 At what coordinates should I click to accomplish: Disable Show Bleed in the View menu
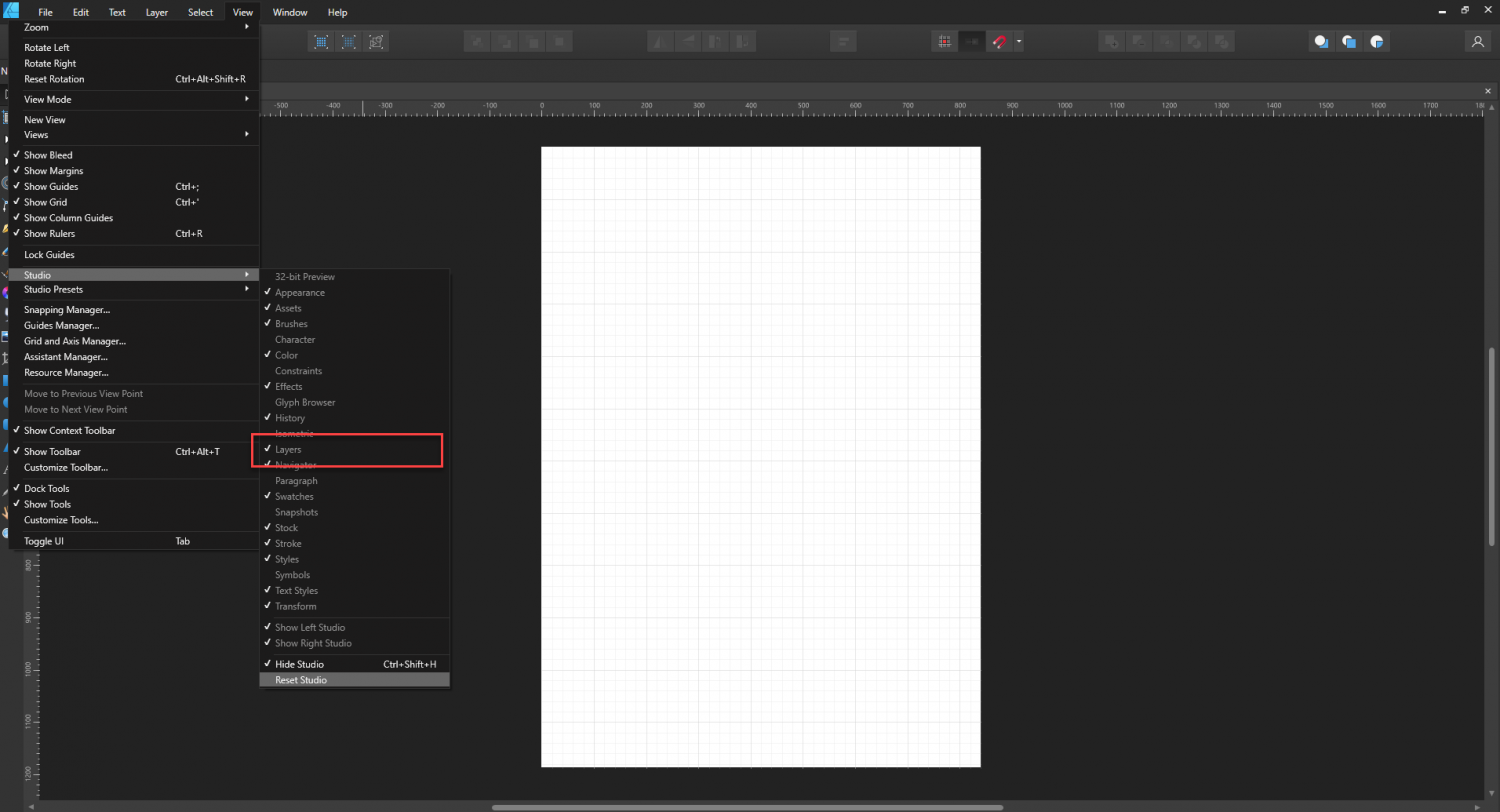(x=47, y=155)
